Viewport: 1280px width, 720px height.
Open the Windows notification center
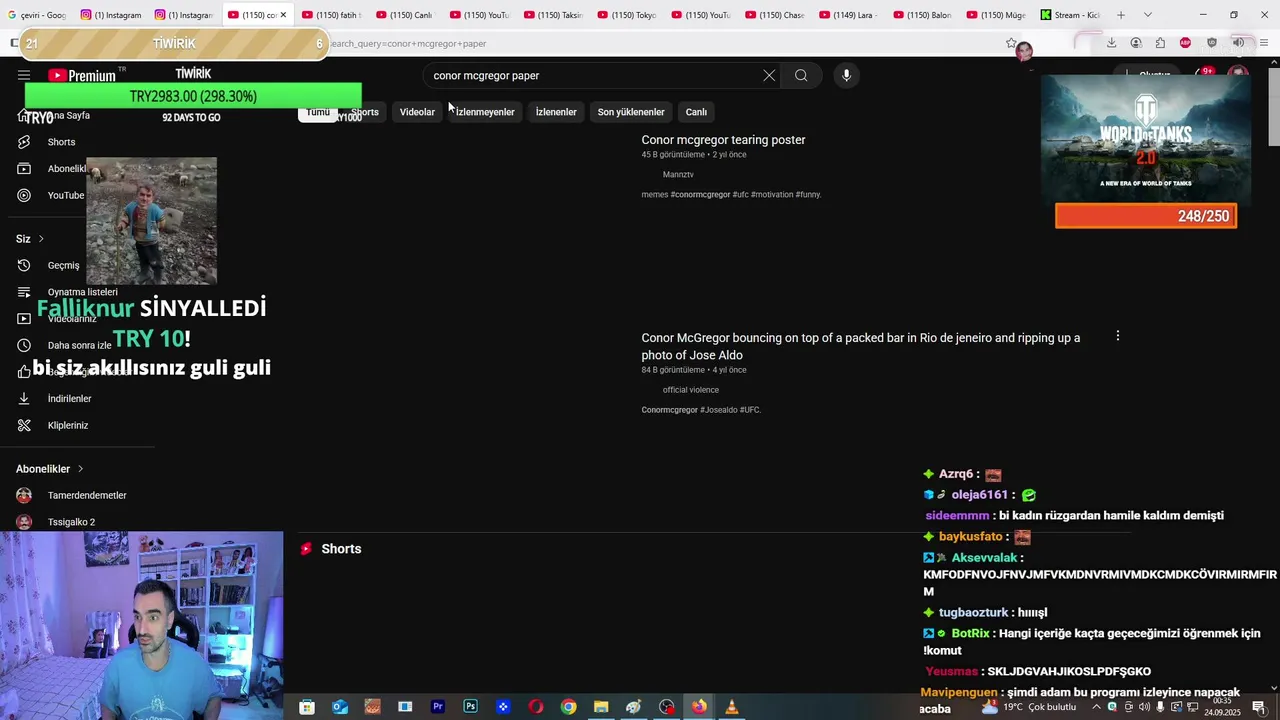(1258, 707)
